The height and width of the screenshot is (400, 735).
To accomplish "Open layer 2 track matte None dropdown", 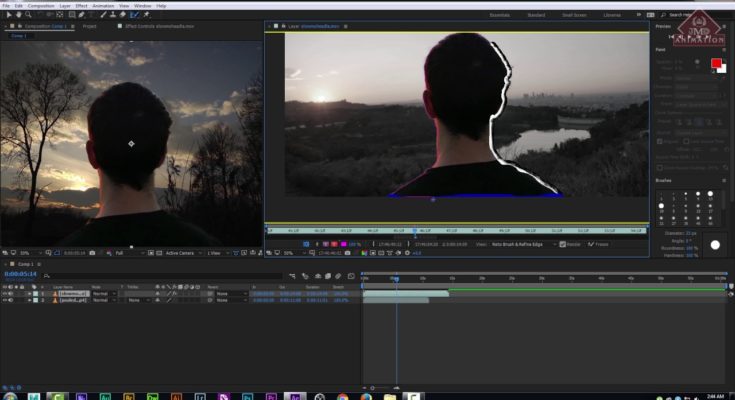I will coord(139,300).
